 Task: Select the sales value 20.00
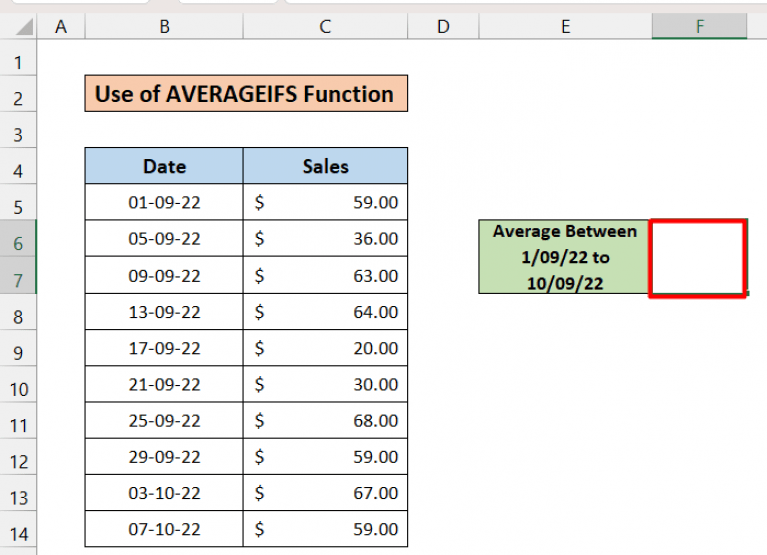(x=325, y=348)
